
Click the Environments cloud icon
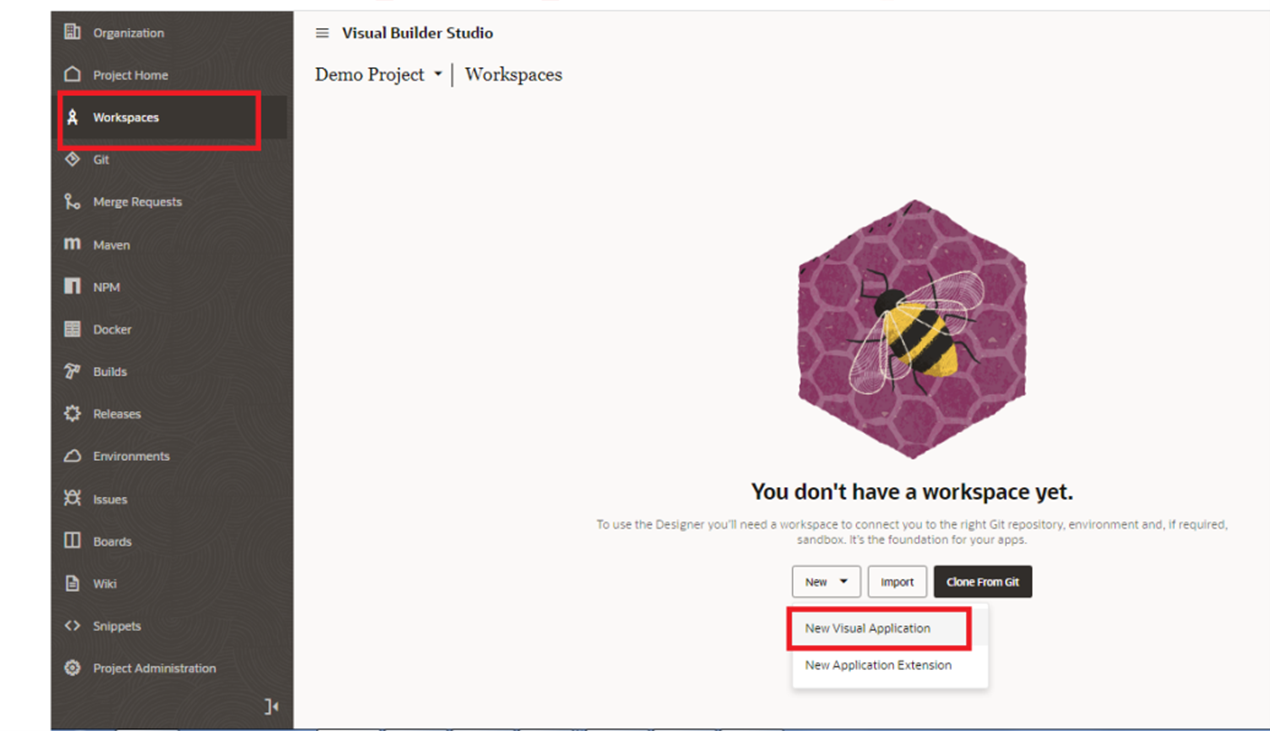tap(72, 456)
